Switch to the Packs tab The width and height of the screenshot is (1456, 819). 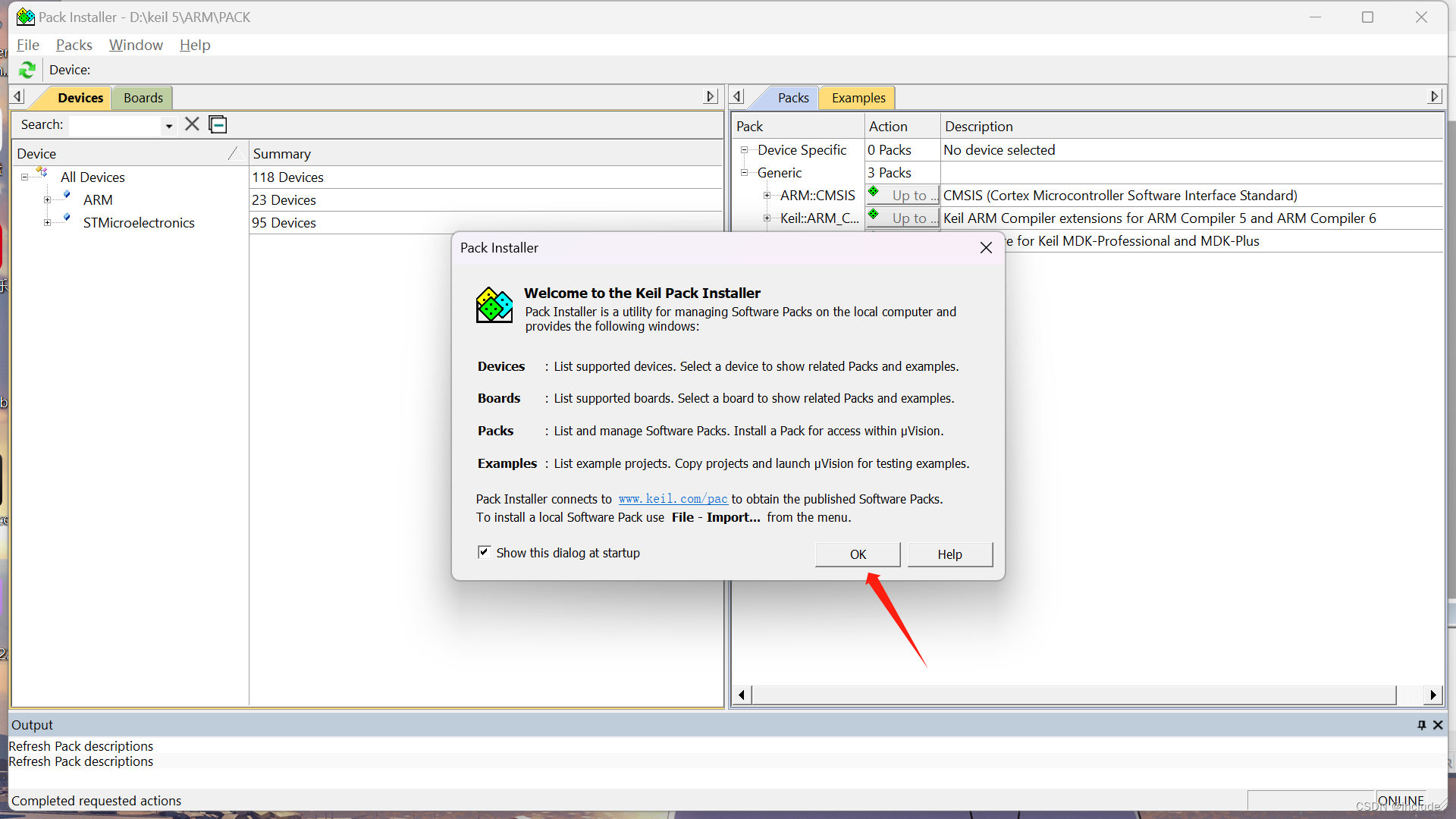click(793, 98)
